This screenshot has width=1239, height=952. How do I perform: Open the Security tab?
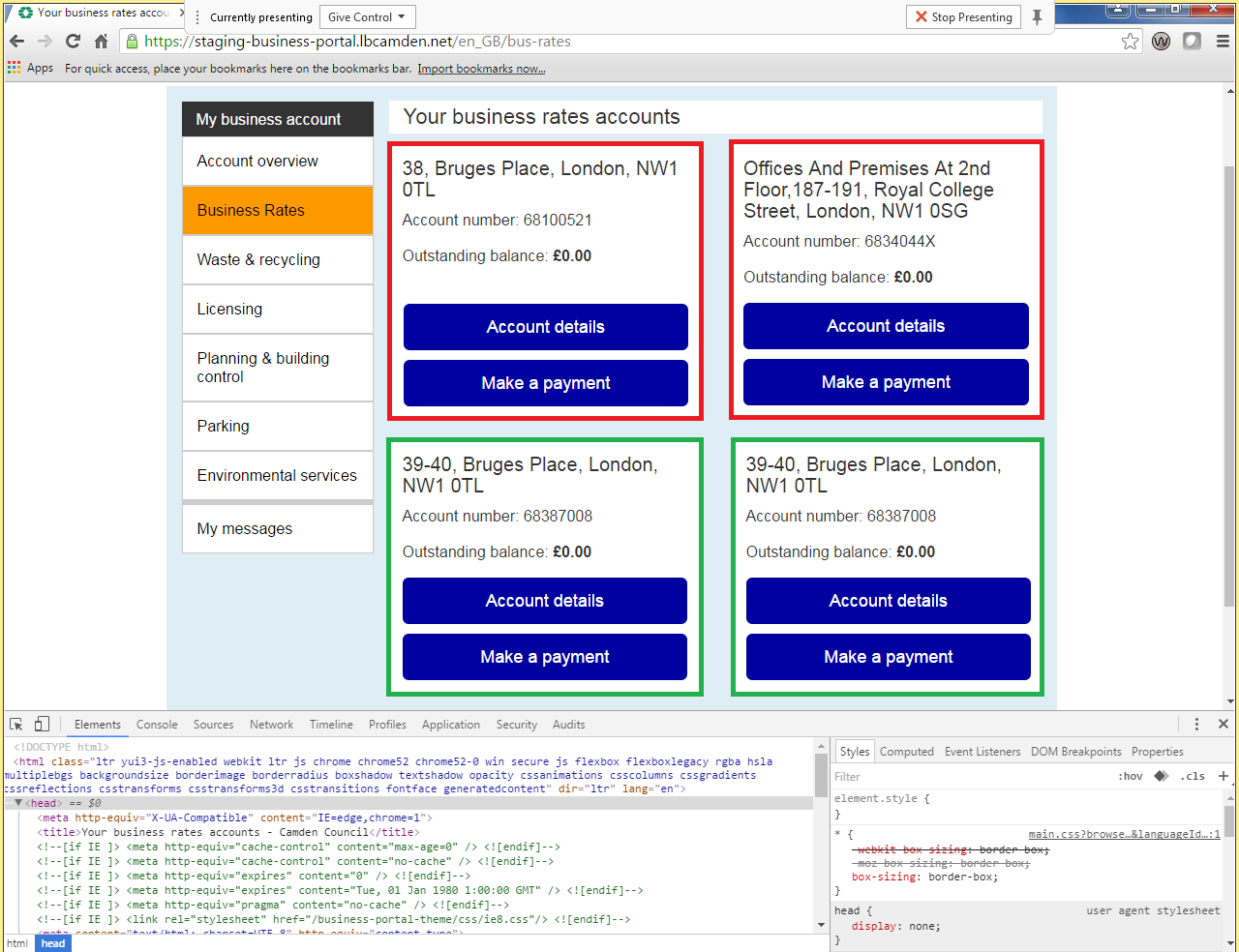pos(517,725)
